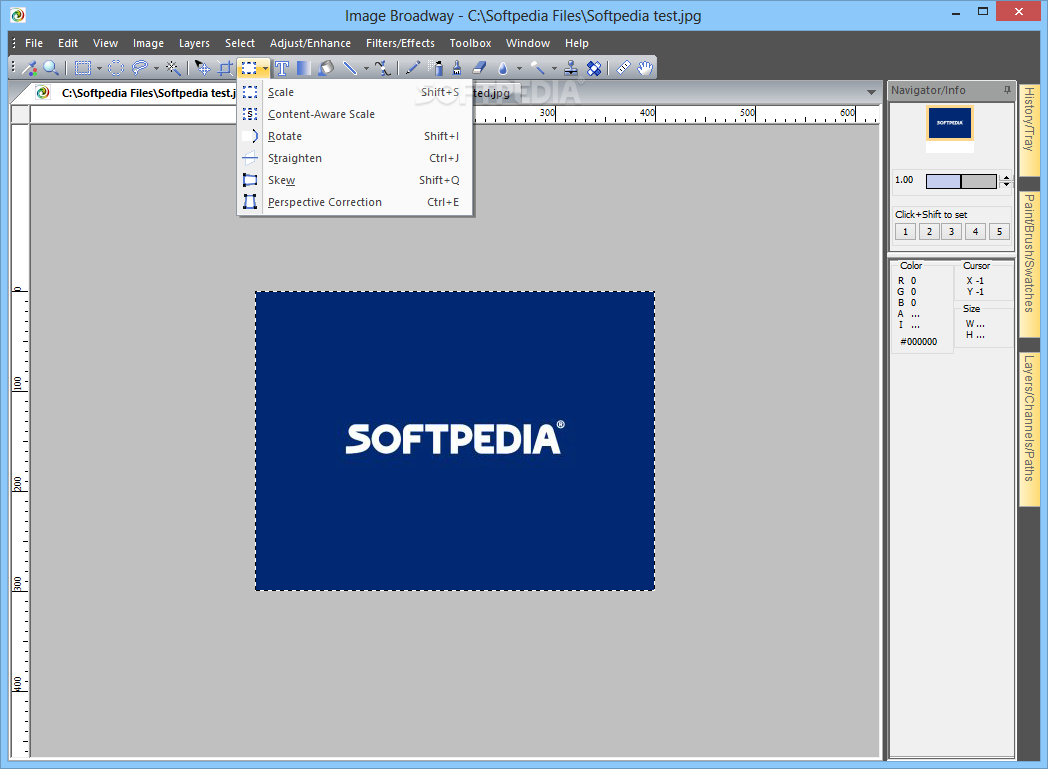Open the lasso tool dropdown arrow
The height and width of the screenshot is (769, 1048).
click(x=156, y=68)
